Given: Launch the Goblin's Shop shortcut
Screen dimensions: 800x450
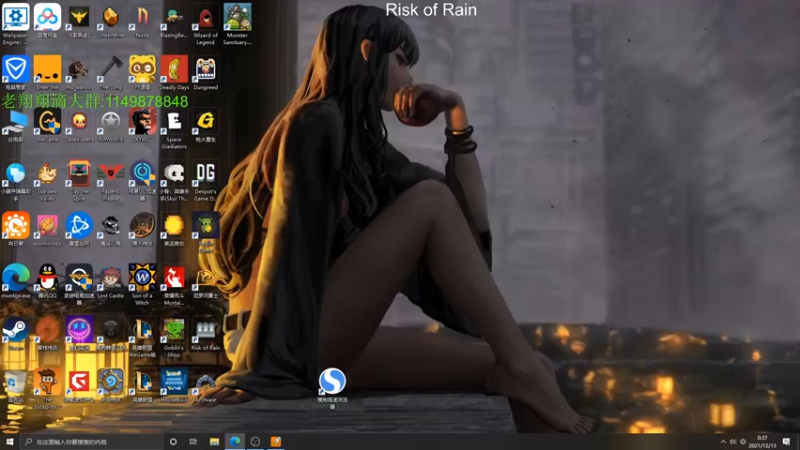Looking at the screenshot, I should pos(173,337).
